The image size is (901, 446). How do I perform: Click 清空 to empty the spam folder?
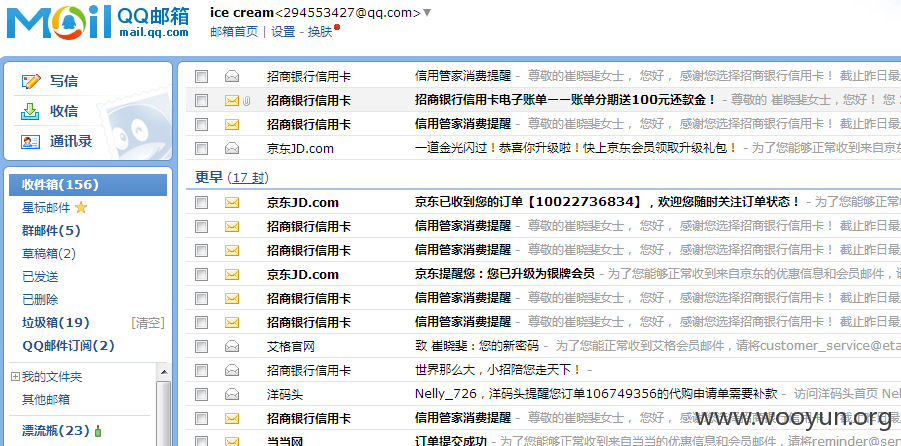tap(148, 322)
